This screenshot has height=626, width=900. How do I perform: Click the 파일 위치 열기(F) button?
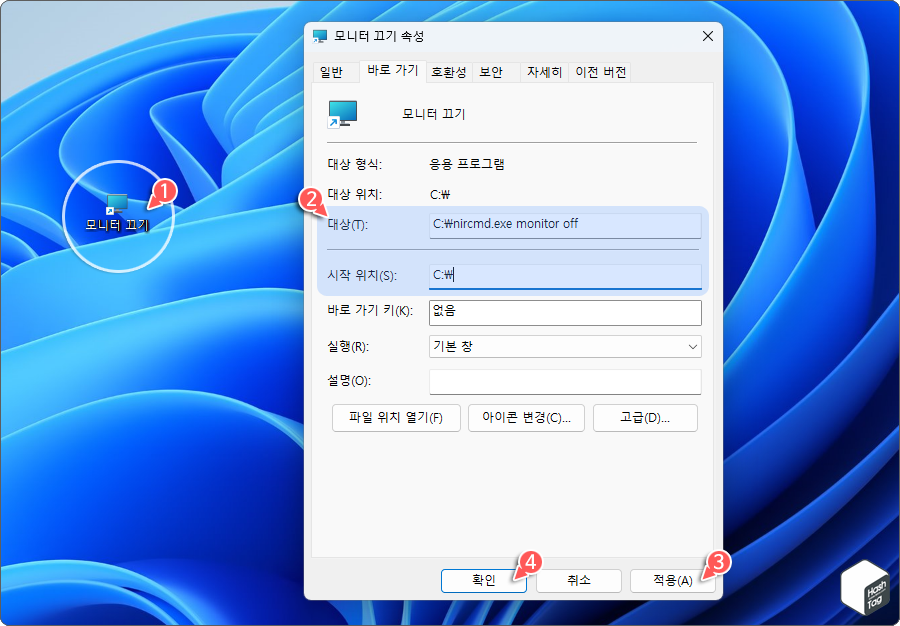pyautogui.click(x=395, y=418)
